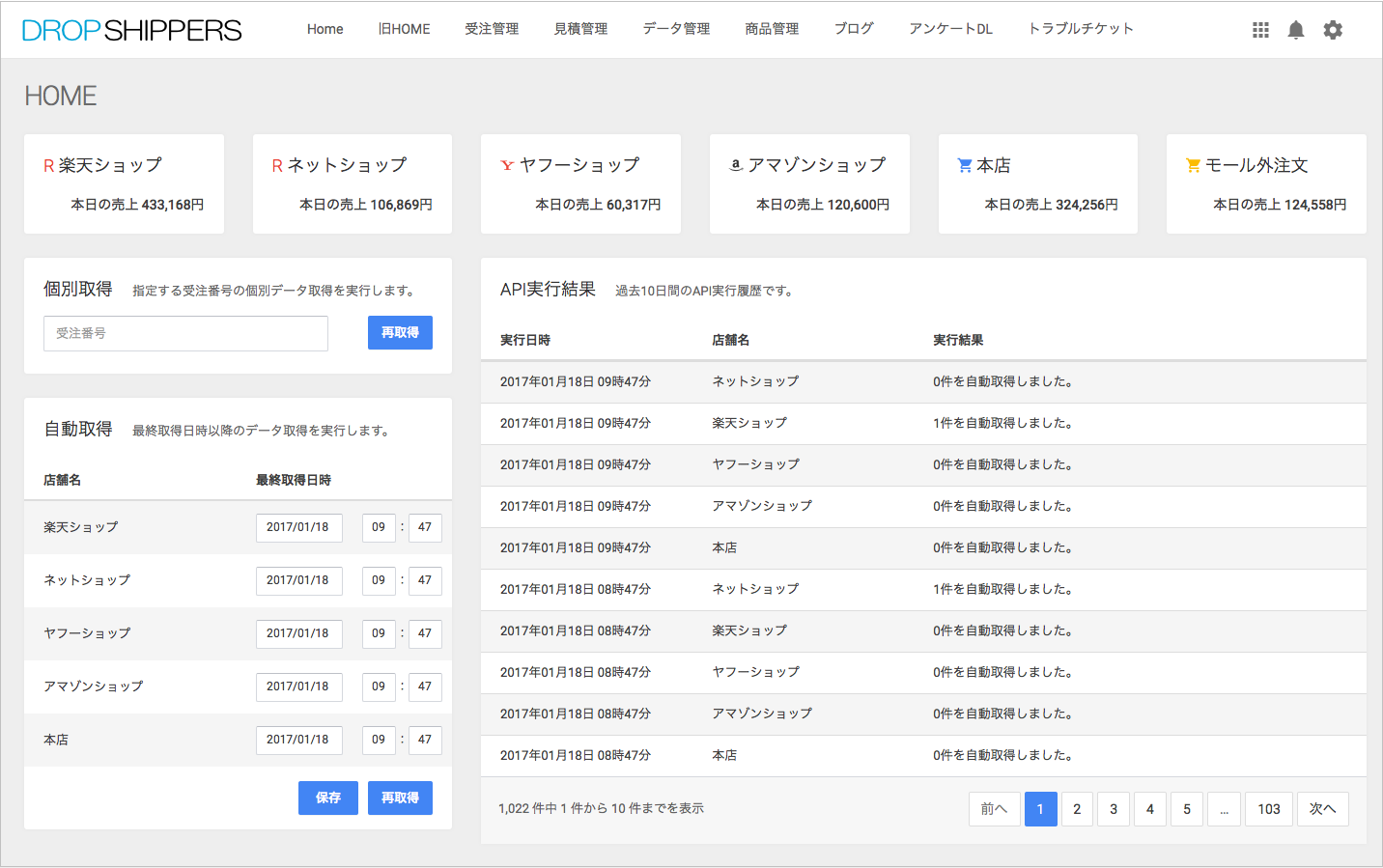
Task: Select page 3 in pagination
Action: [x=1114, y=809]
